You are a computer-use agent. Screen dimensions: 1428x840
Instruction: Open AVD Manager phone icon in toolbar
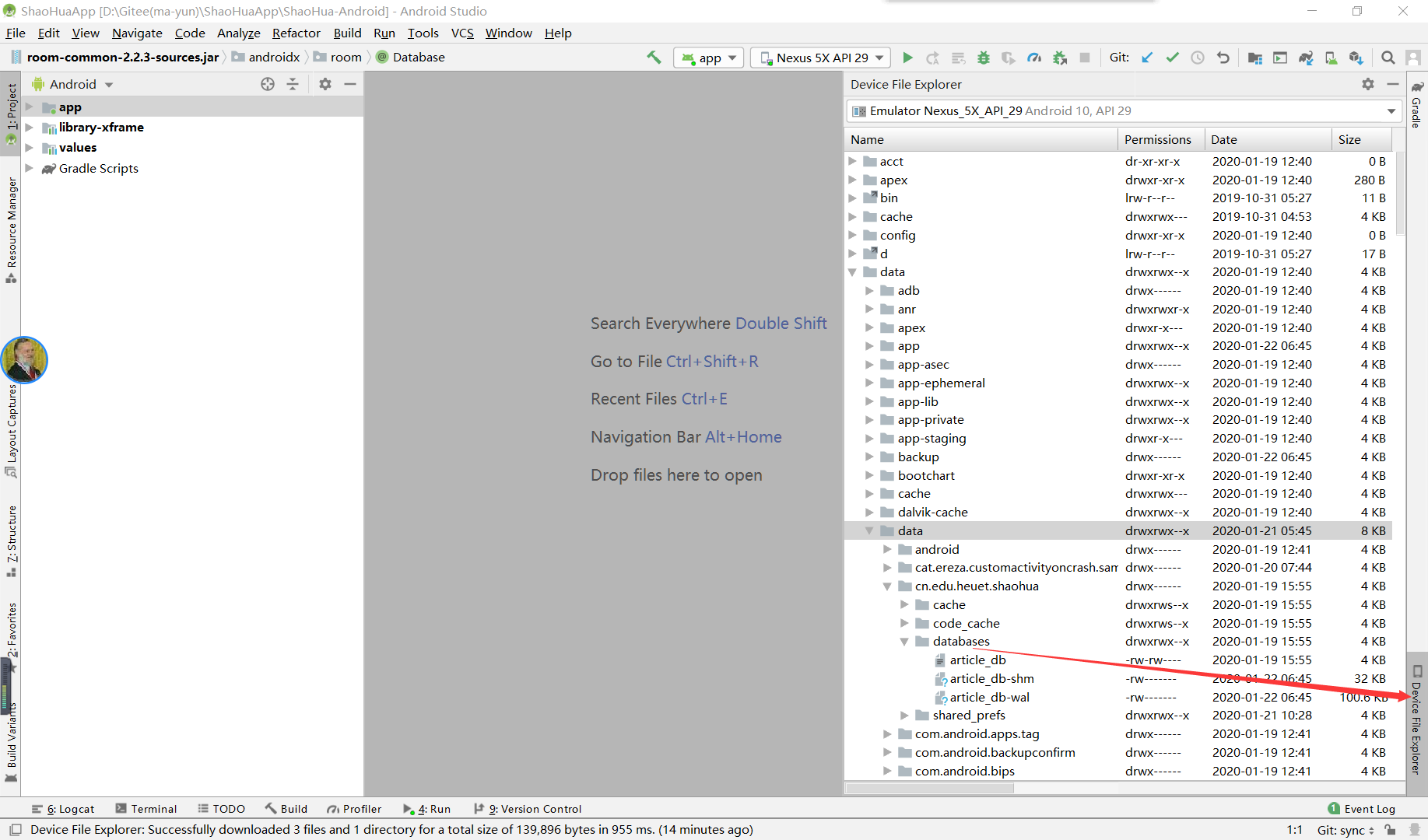point(1331,57)
